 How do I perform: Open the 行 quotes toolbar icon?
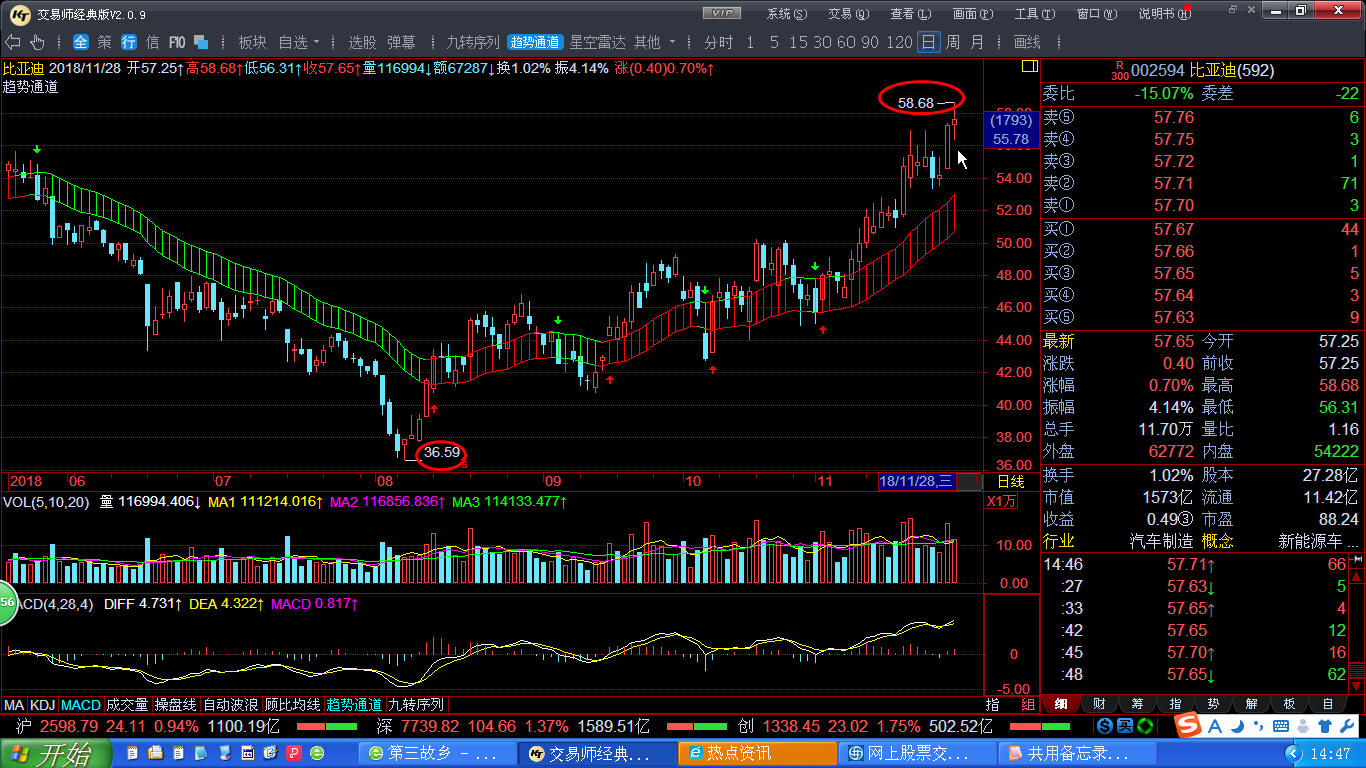click(129, 42)
